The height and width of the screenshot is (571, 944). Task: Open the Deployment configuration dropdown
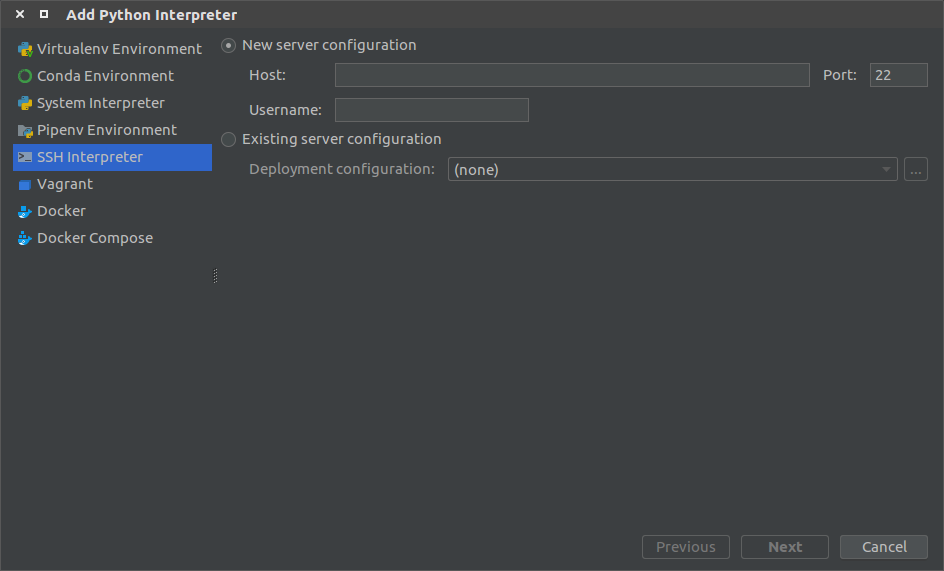coord(670,169)
